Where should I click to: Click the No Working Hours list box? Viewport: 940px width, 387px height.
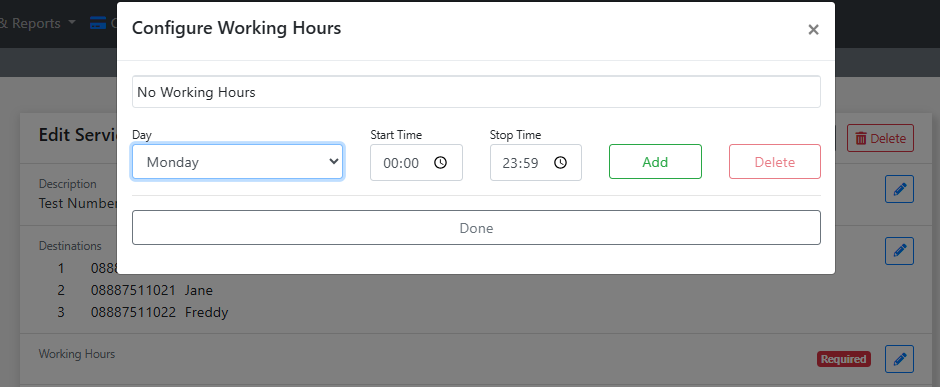tap(476, 92)
